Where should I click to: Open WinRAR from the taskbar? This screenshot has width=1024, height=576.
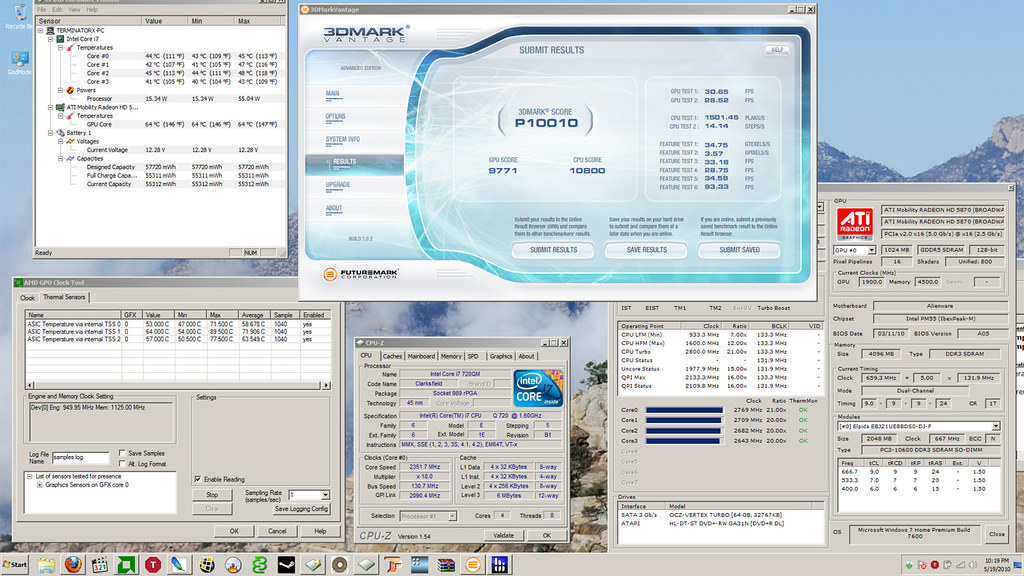click(x=446, y=565)
